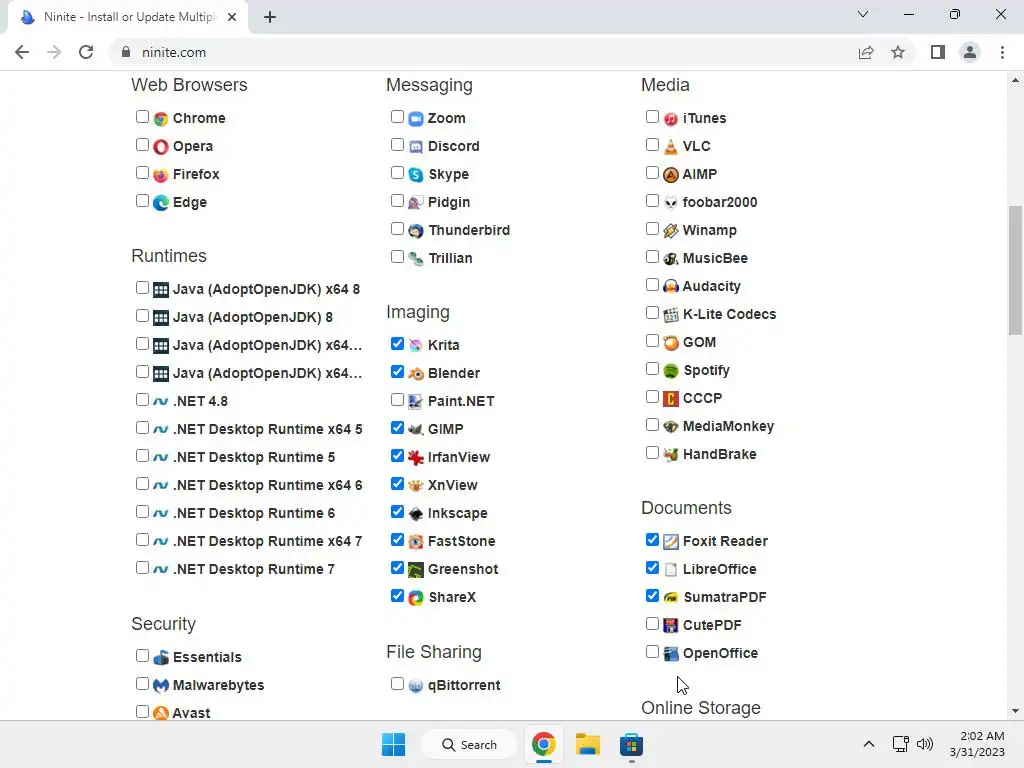Uncheck the XnView checkbox
Viewport: 1024px width, 768px height.
[397, 484]
